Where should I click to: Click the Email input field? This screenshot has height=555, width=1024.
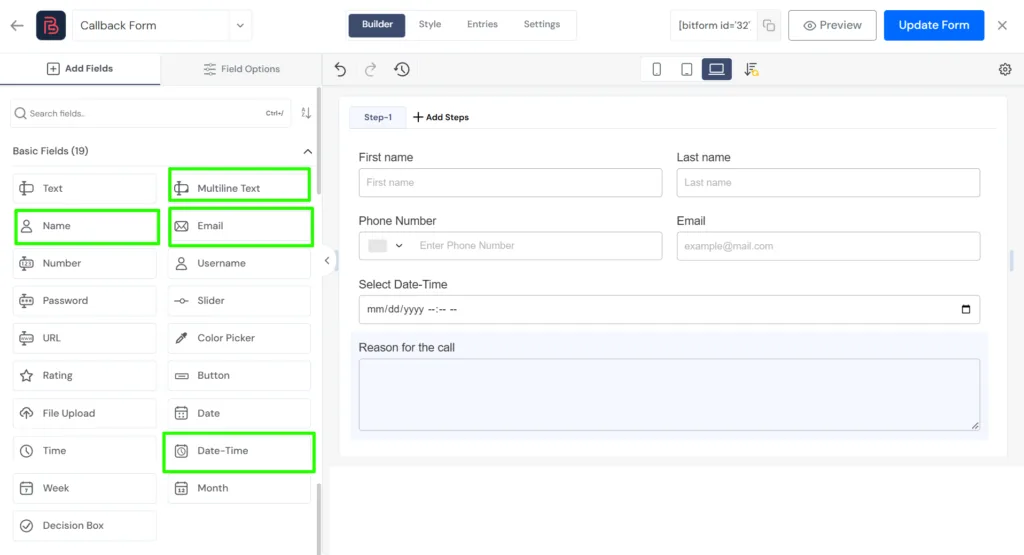(x=828, y=246)
